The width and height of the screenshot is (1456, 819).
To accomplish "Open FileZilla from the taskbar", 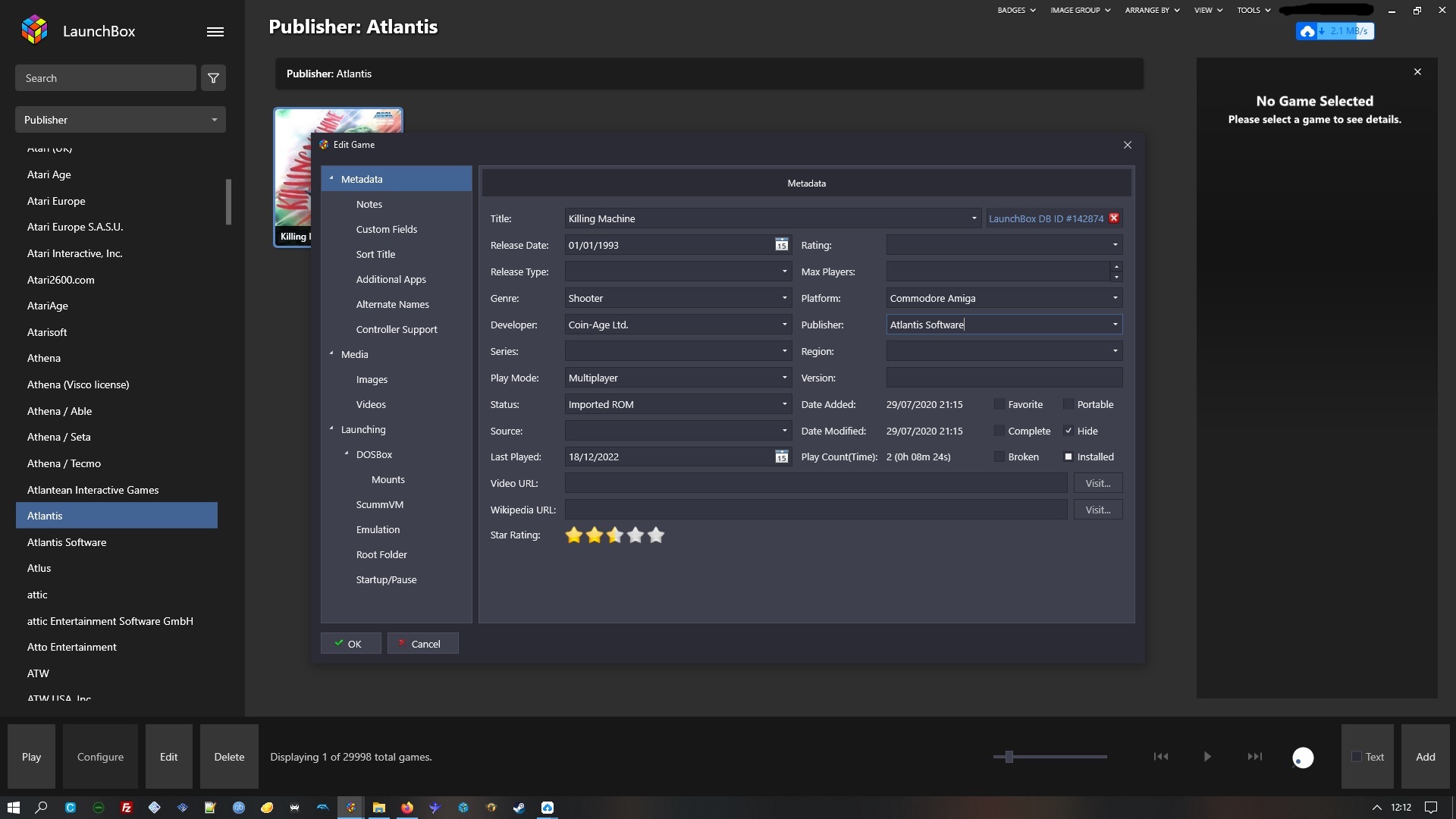I will 127,808.
